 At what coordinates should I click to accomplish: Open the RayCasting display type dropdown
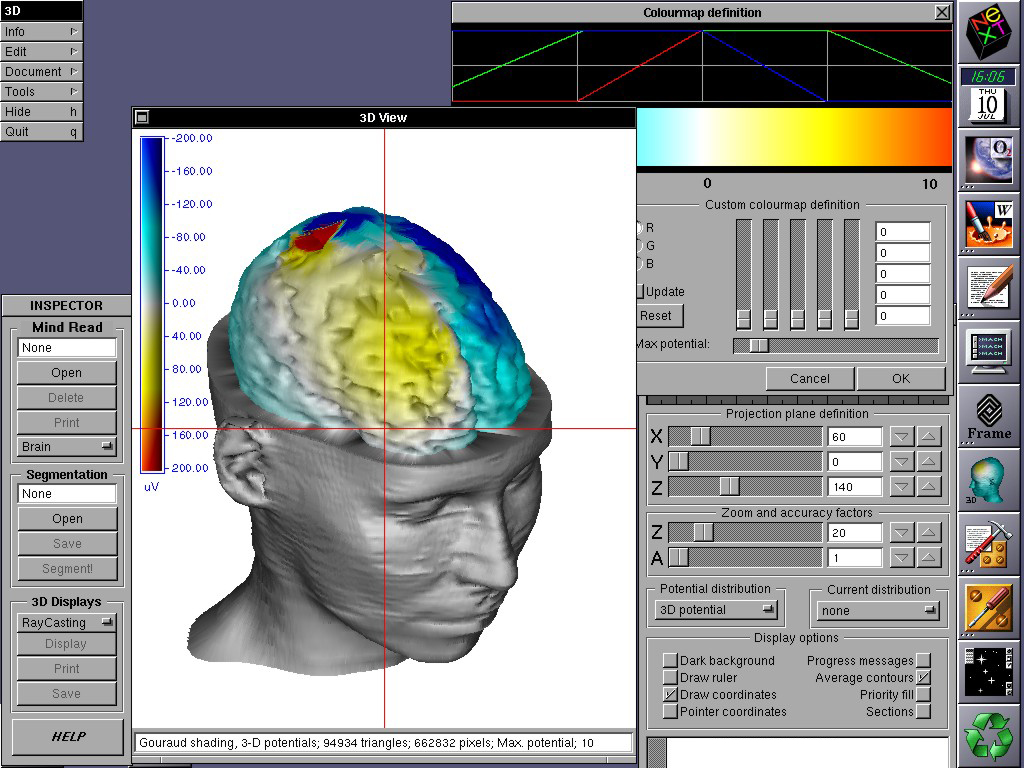click(67, 622)
